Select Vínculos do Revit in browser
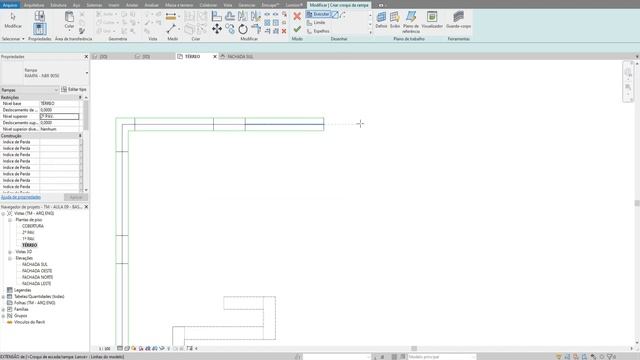 pos(29,322)
